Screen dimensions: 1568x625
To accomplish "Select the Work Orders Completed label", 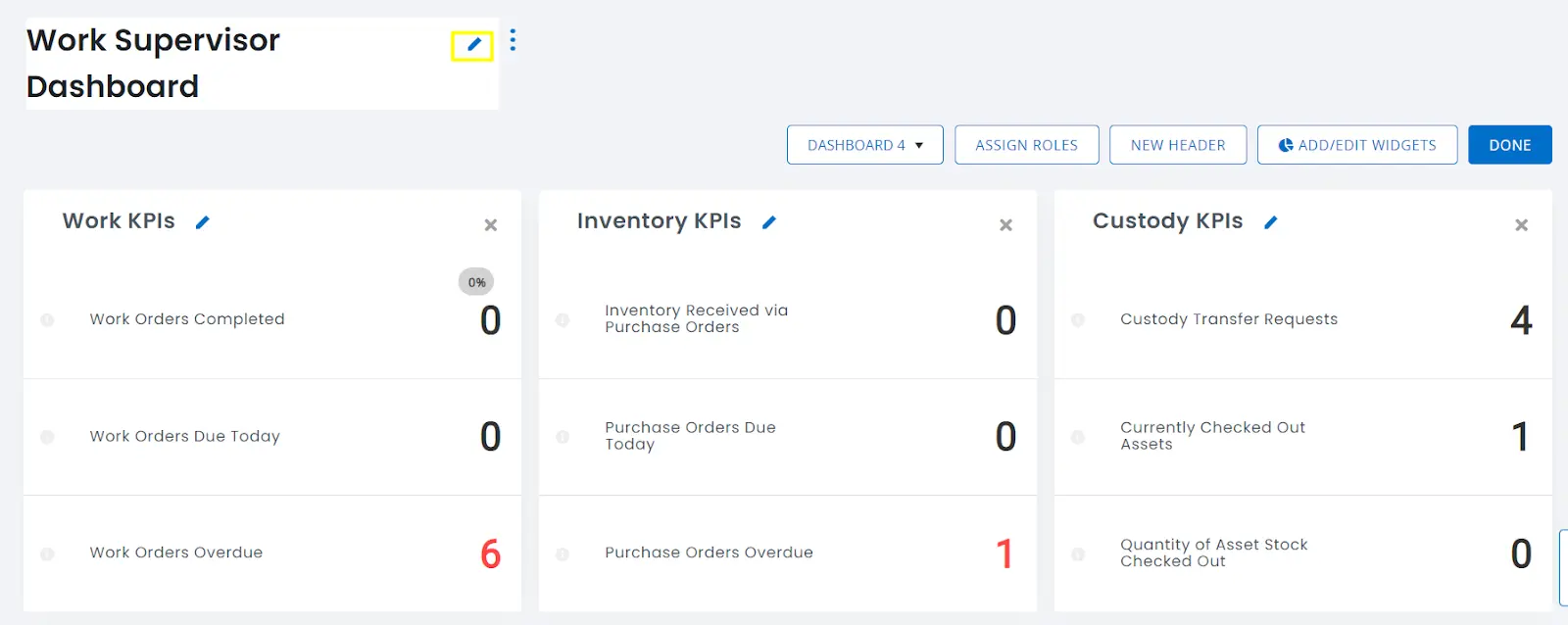I will (x=187, y=319).
